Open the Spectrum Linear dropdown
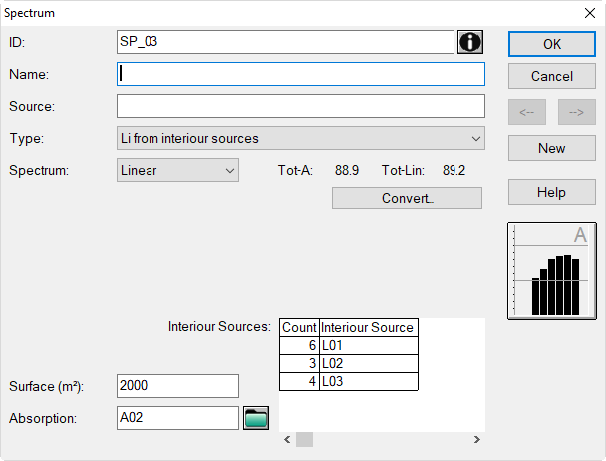606x461 pixels. (178, 170)
